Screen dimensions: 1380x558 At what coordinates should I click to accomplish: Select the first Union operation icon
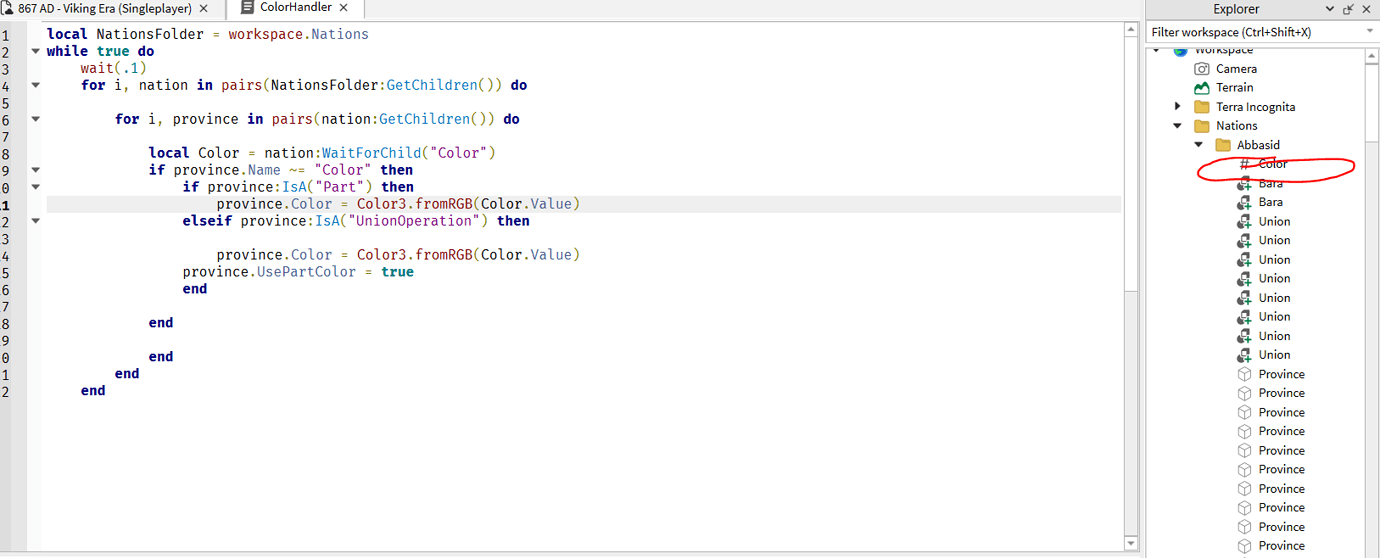(x=1245, y=221)
